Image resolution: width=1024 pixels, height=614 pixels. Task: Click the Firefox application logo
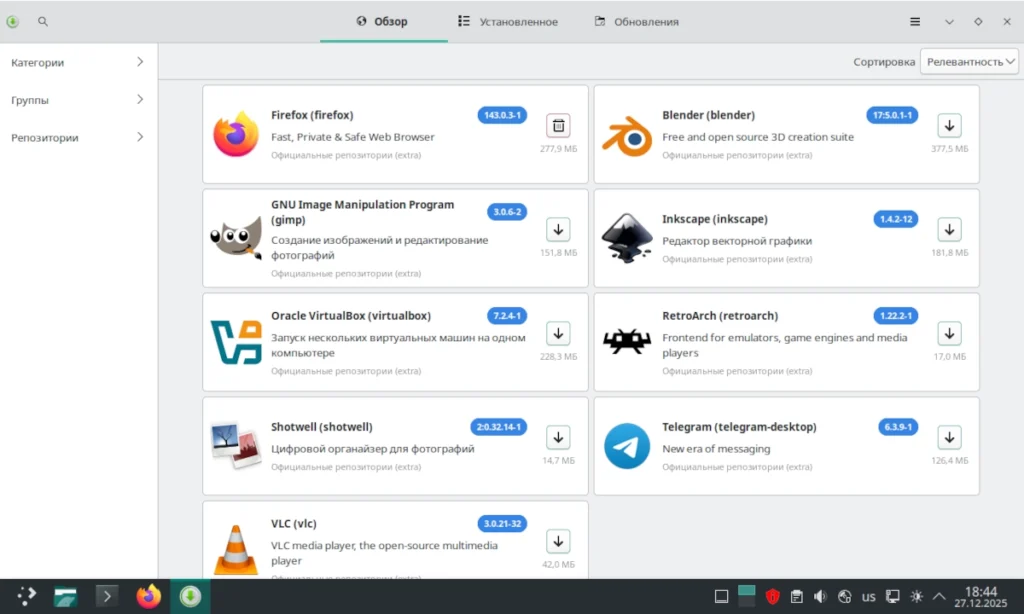pos(236,134)
